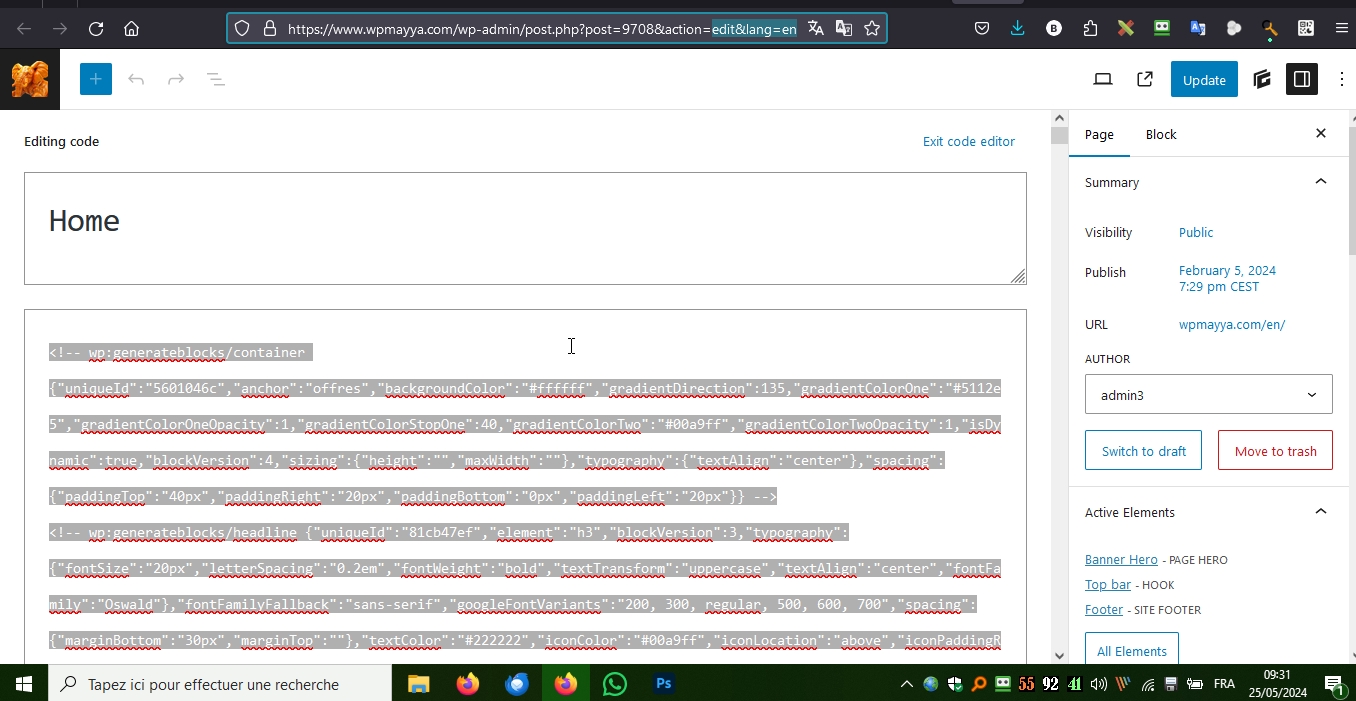
Task: Click the translate page icon in URL bar
Action: [816, 28]
